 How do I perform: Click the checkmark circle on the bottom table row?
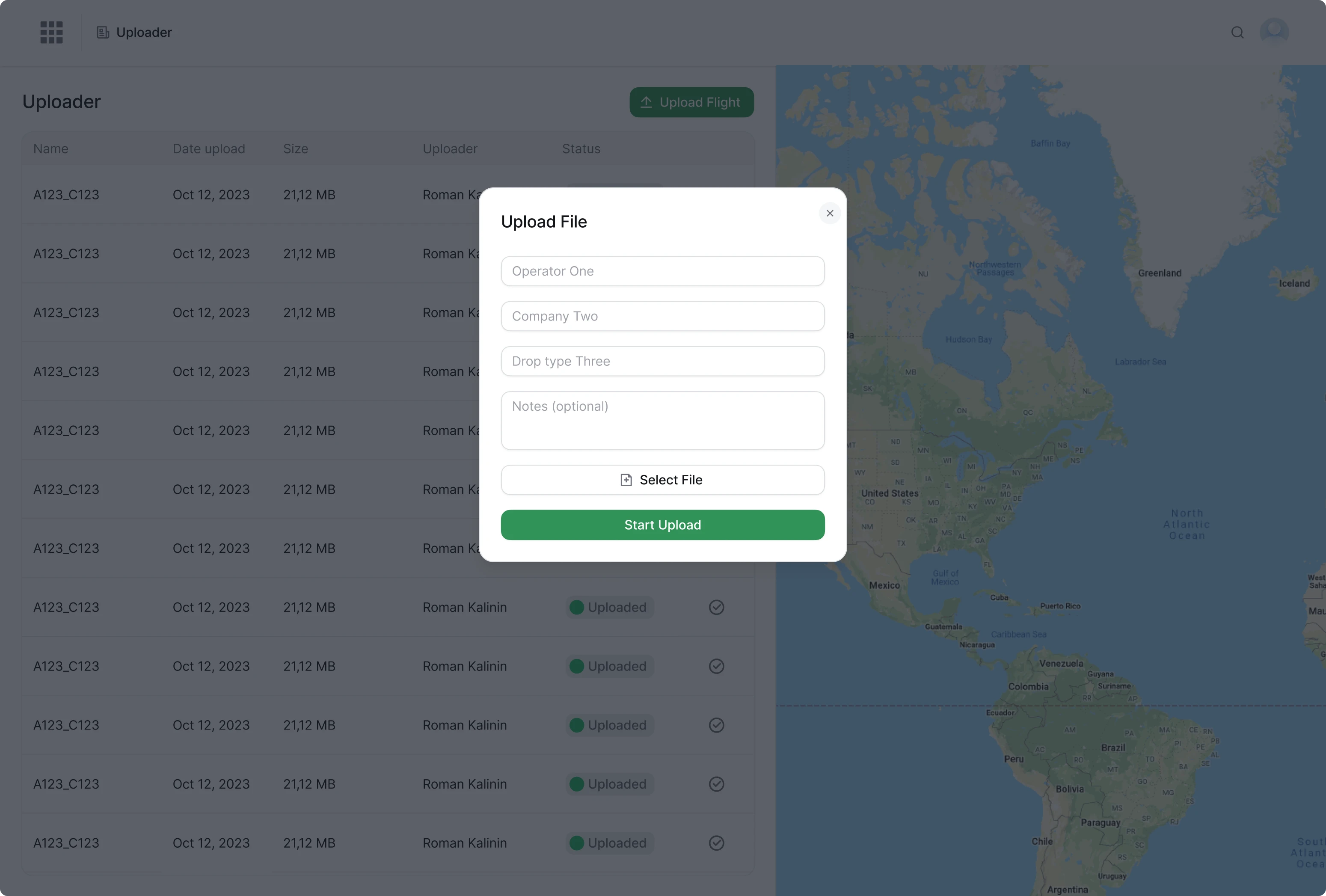pos(716,843)
